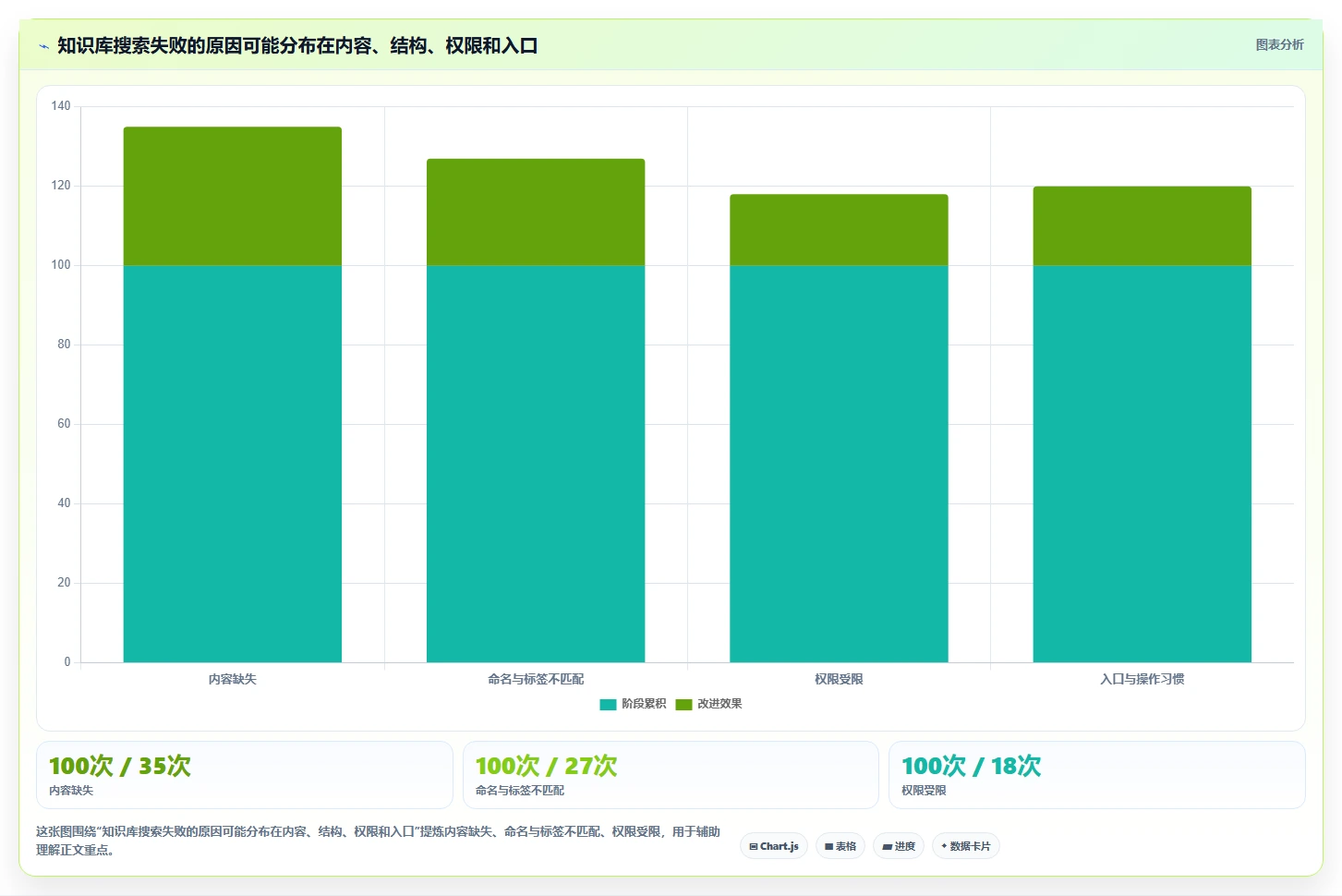This screenshot has width=1342, height=896.
Task: Open the 100次 / 35次 data card
Action: pyautogui.click(x=245, y=775)
